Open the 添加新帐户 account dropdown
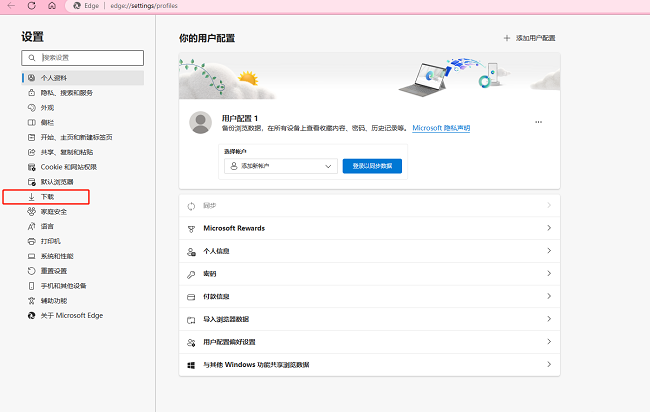650x412 pixels. [x=279, y=166]
